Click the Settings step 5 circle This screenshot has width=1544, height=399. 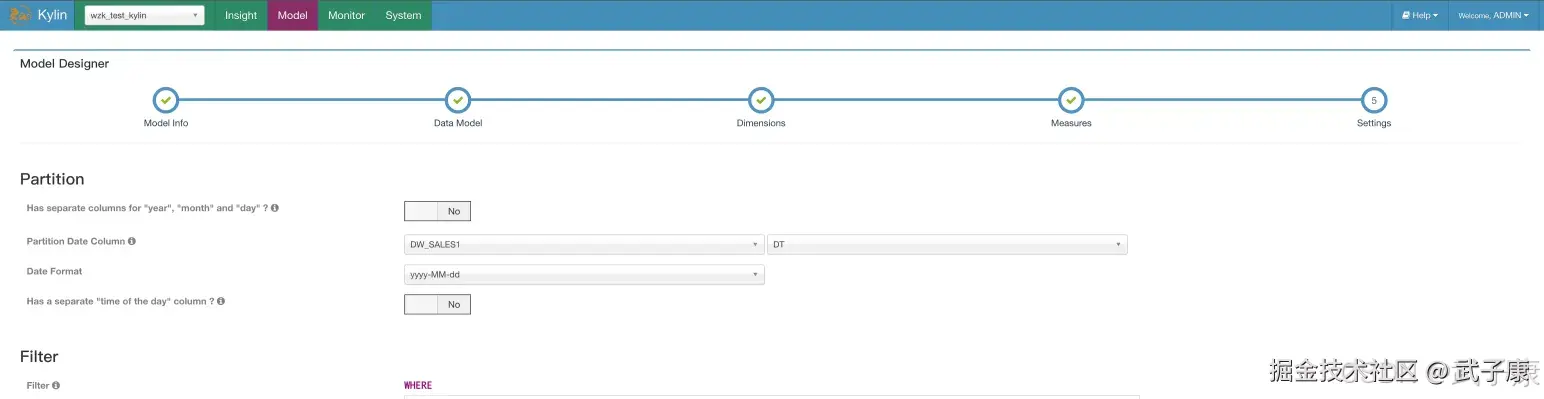coord(1374,100)
